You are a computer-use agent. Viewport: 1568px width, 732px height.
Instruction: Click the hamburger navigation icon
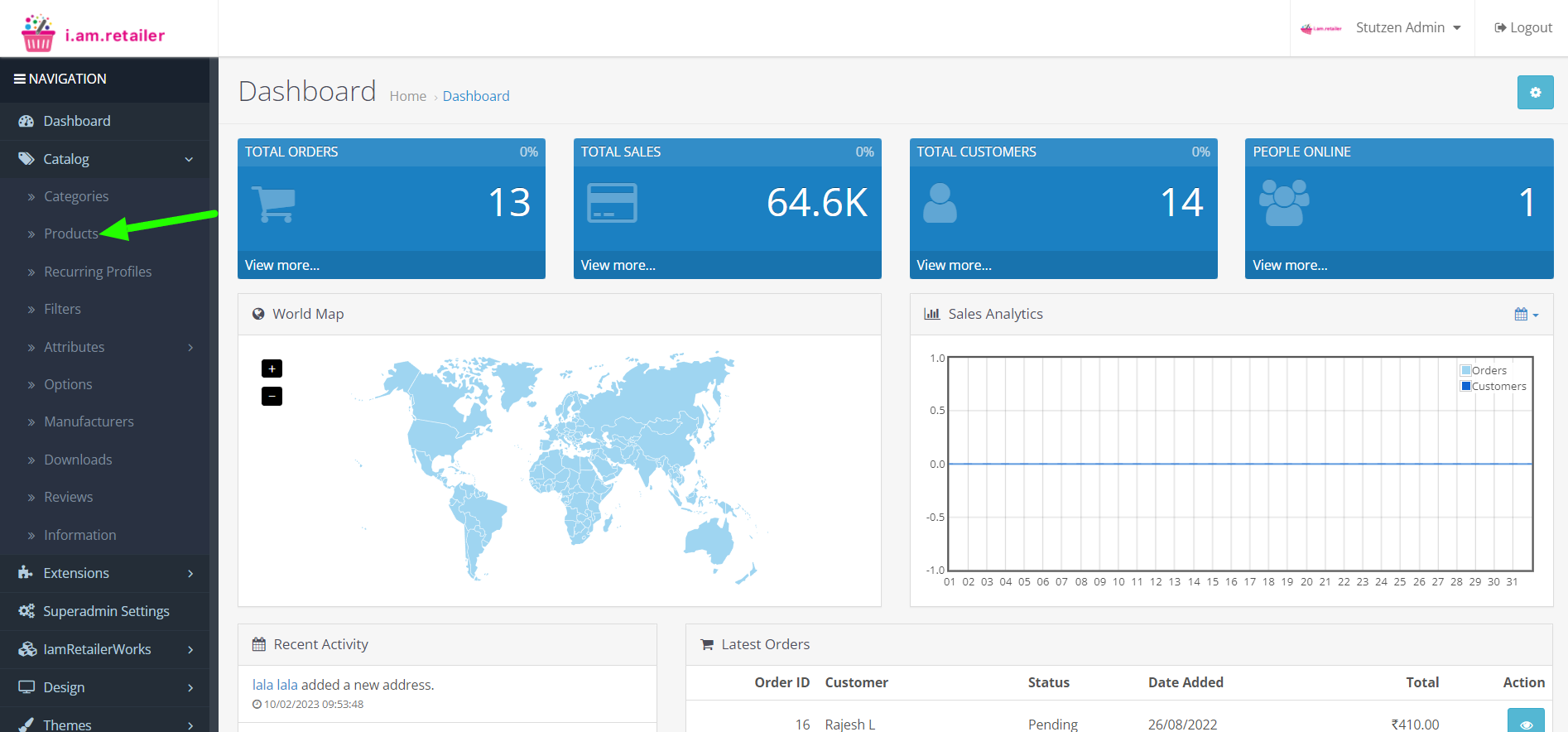pos(19,79)
